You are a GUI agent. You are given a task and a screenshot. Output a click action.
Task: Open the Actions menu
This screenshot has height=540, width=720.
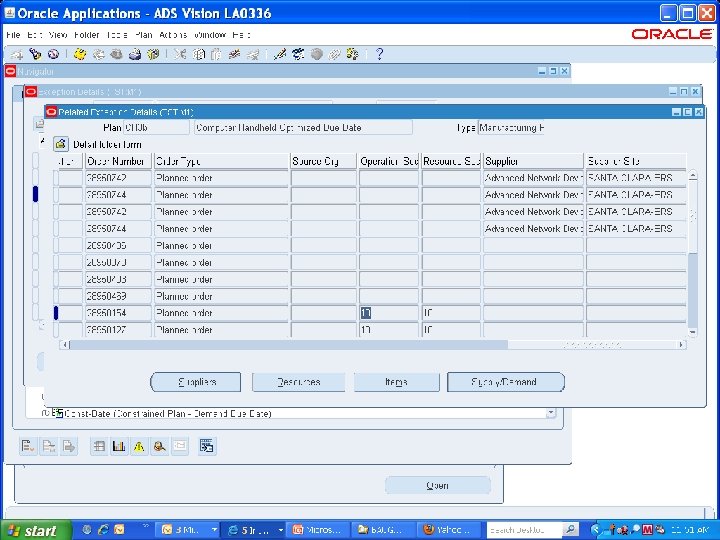tap(173, 35)
